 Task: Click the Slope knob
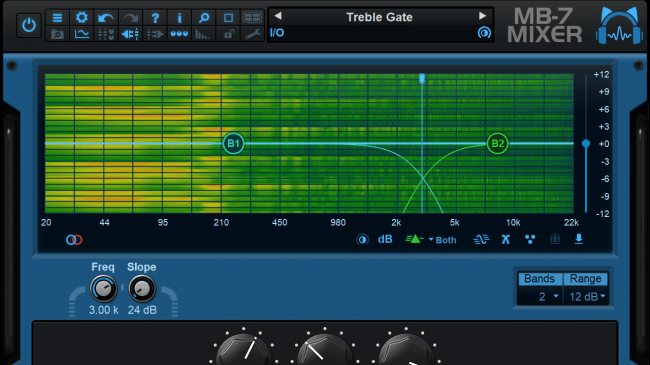(142, 289)
